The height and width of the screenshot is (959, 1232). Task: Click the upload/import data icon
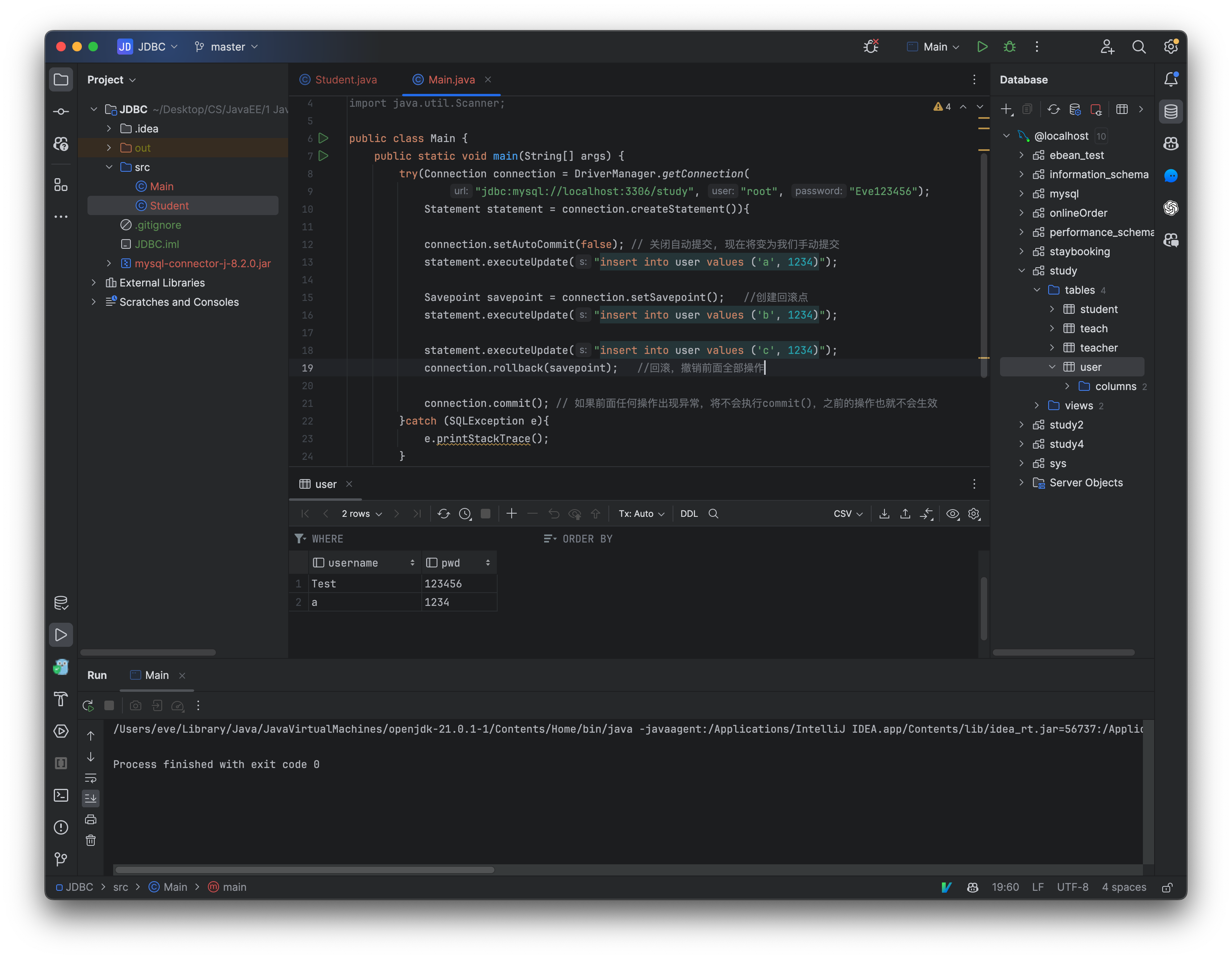[905, 513]
